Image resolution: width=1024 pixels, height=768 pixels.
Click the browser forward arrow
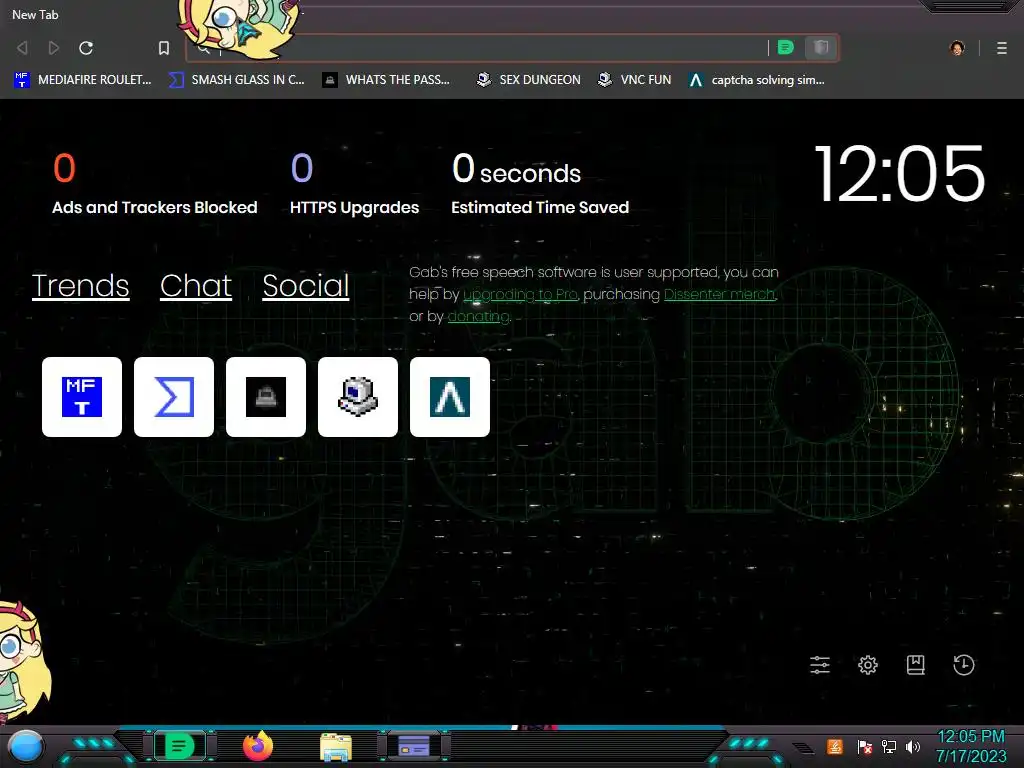[54, 48]
